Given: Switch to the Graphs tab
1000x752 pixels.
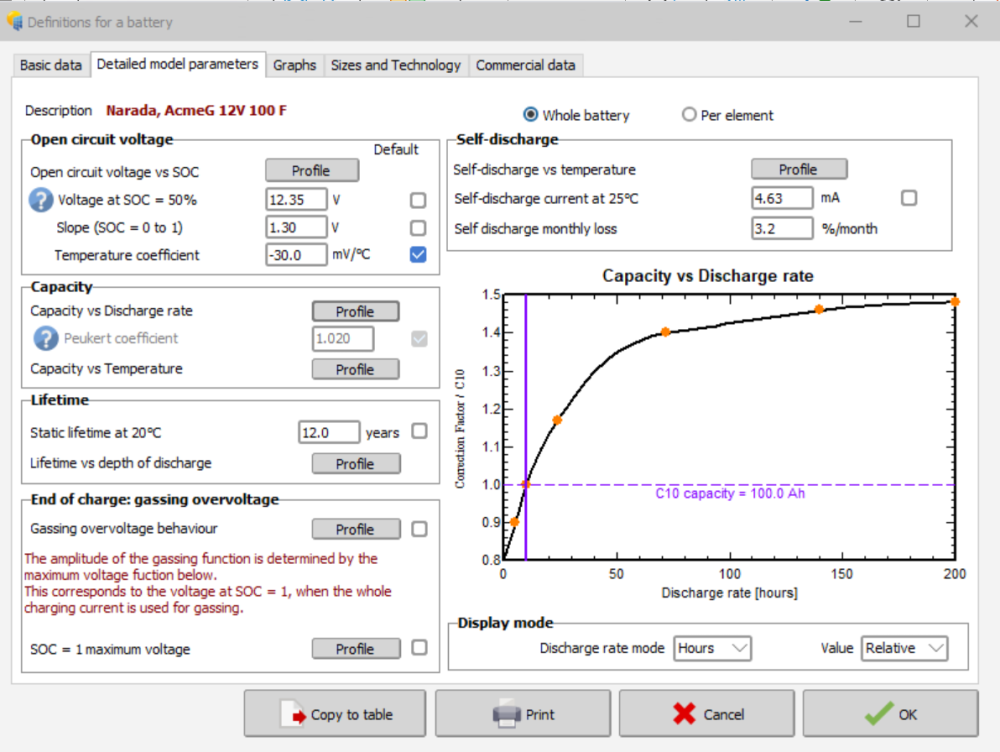Looking at the screenshot, I should coord(294,65).
